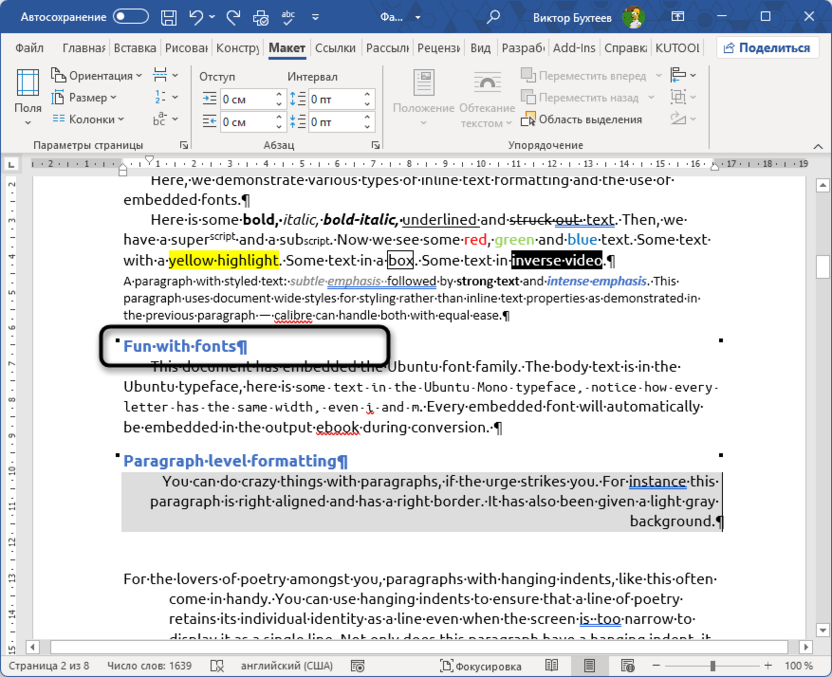This screenshot has width=832, height=677.
Task: Switch to Read Mode via status bar icon
Action: click(551, 665)
